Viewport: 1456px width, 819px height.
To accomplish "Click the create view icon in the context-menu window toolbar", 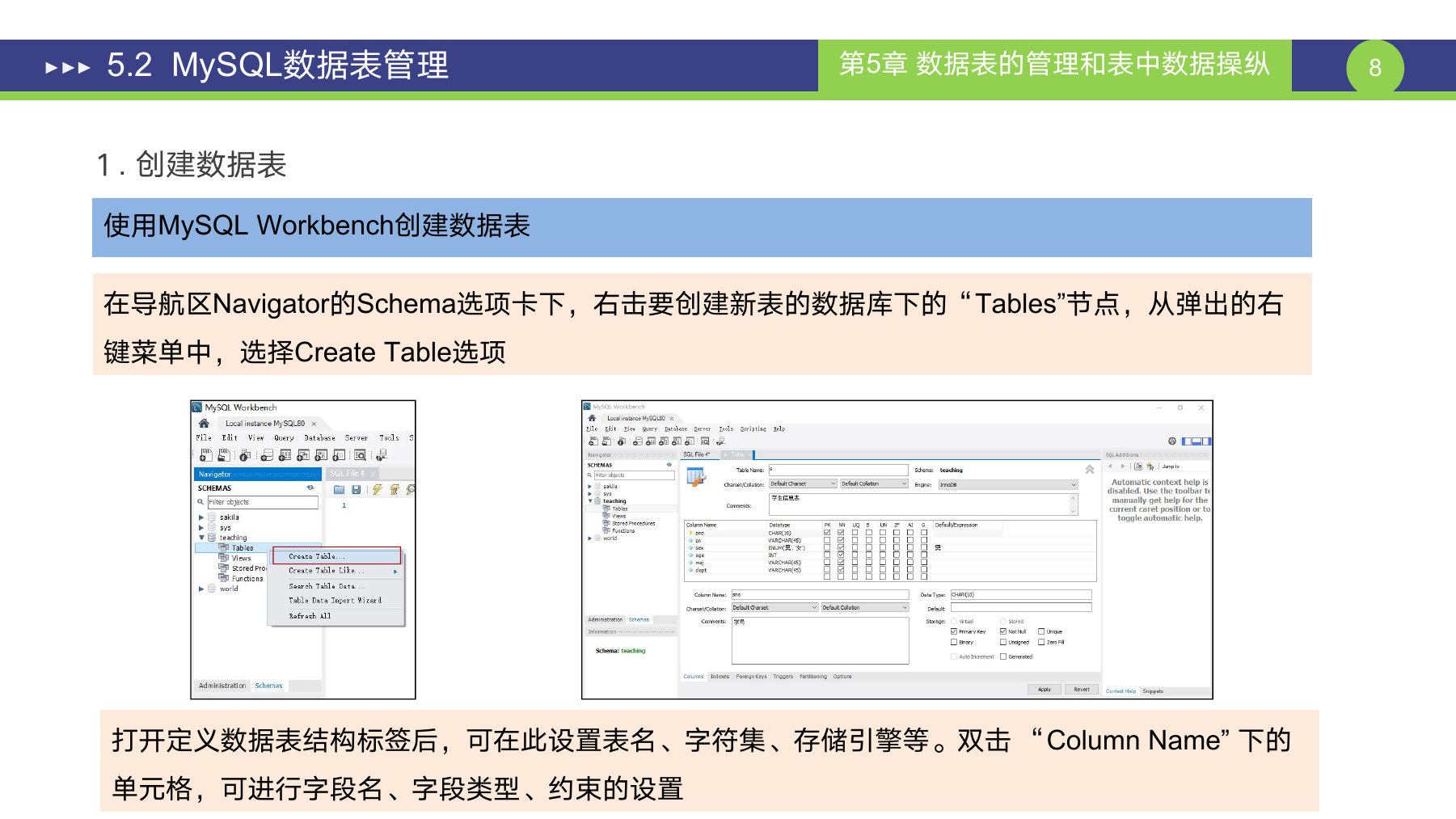I will click(303, 455).
